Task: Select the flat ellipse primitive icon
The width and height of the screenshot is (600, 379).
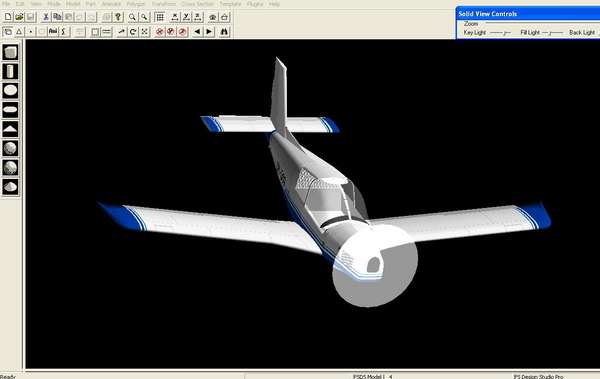Action: click(10, 109)
